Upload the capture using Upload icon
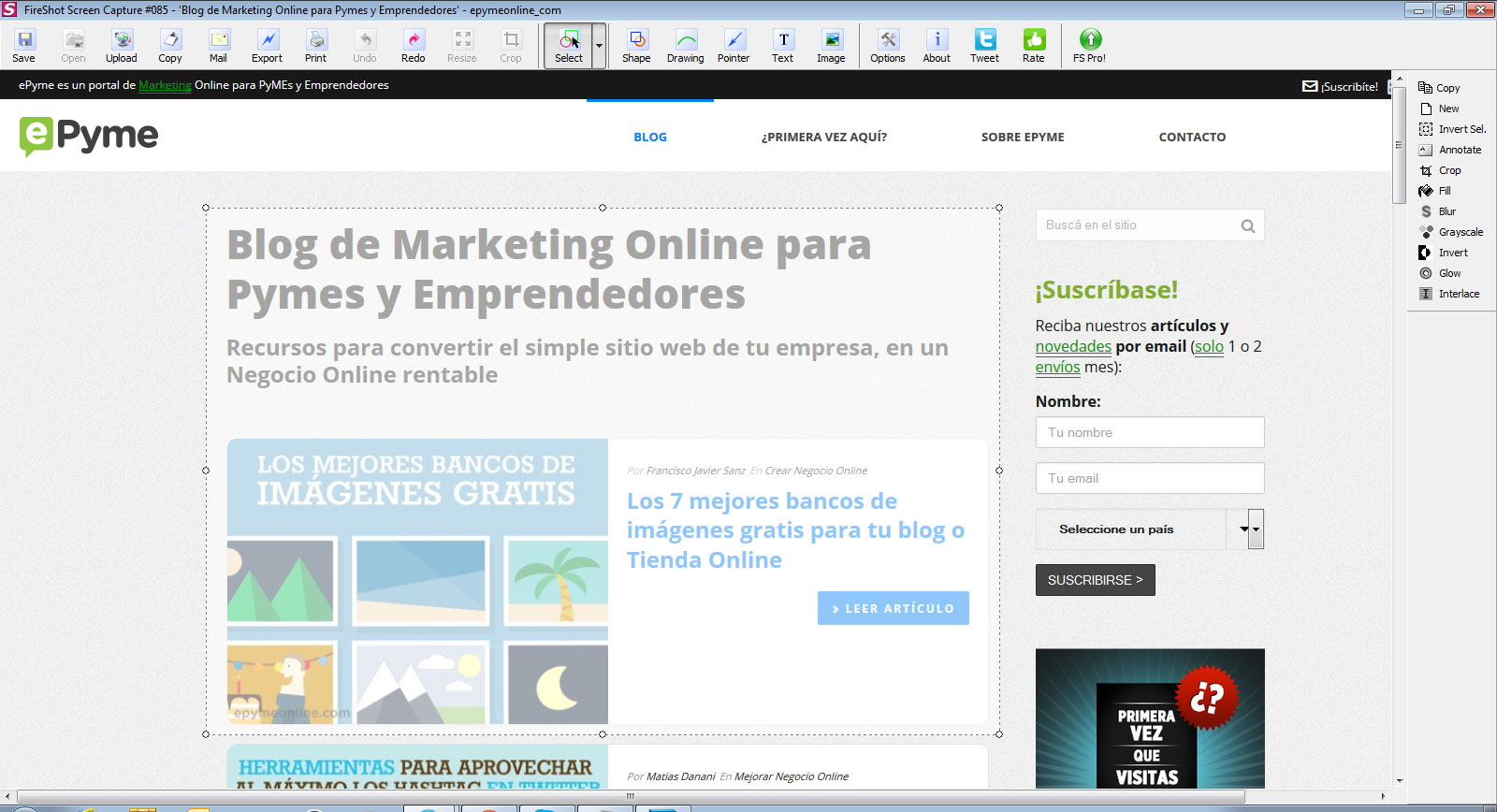Screen dimensions: 1497x812 tap(122, 45)
